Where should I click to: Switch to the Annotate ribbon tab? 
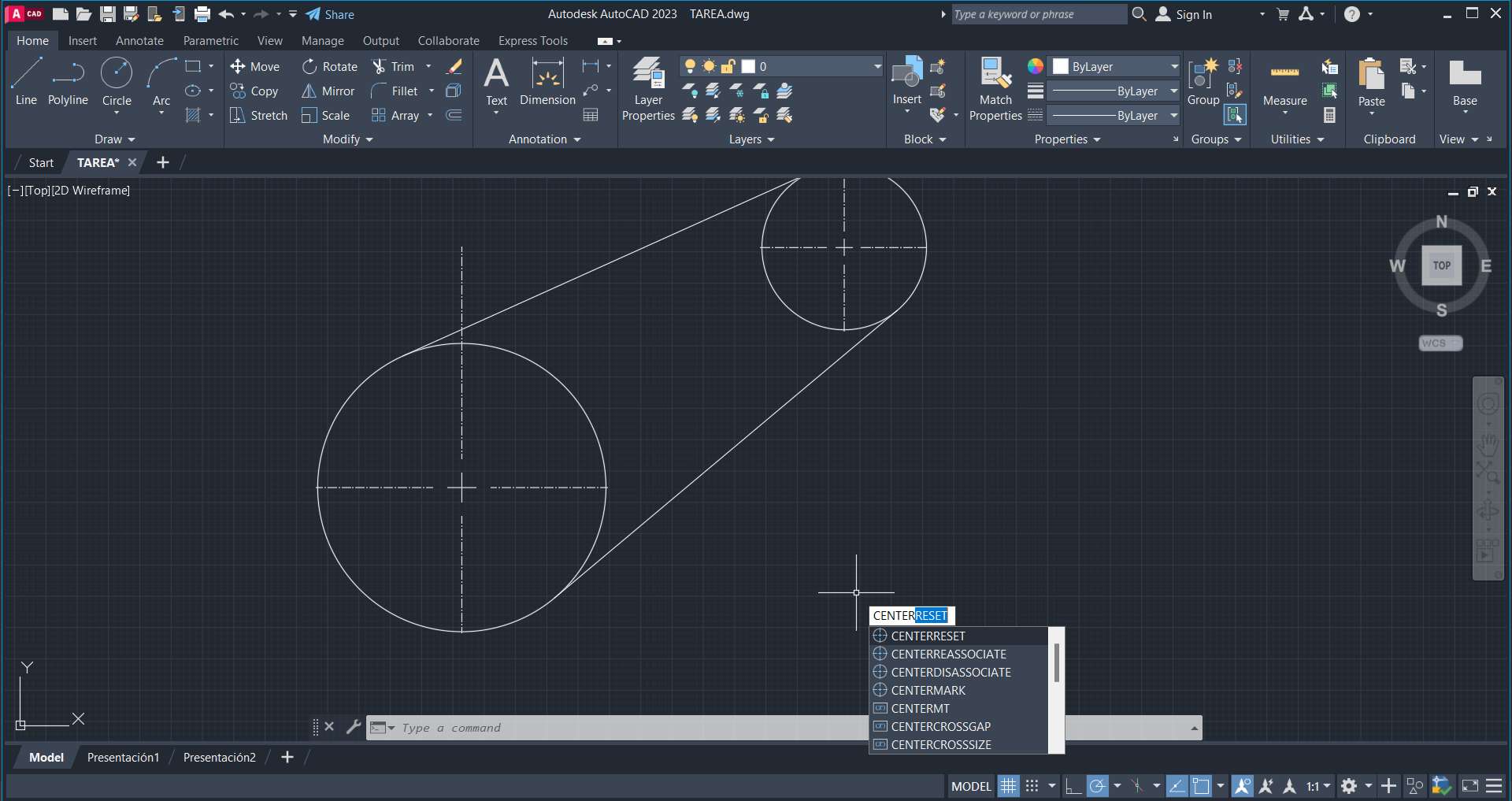coord(139,41)
